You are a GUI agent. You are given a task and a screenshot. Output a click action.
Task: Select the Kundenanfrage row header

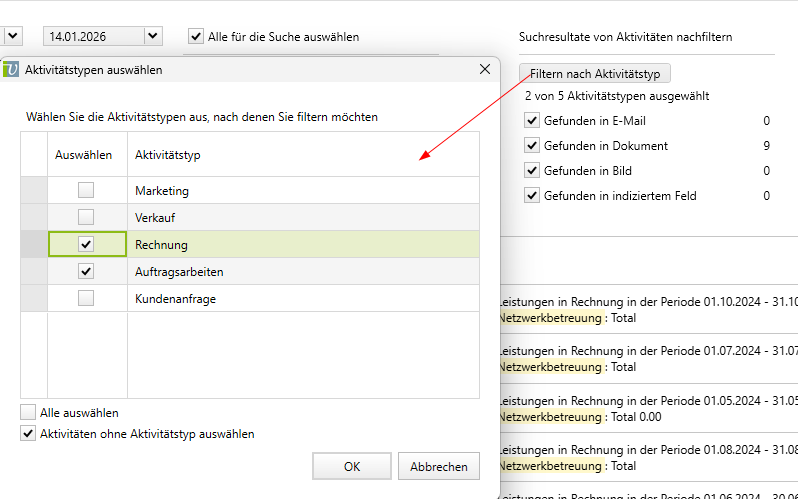34,298
